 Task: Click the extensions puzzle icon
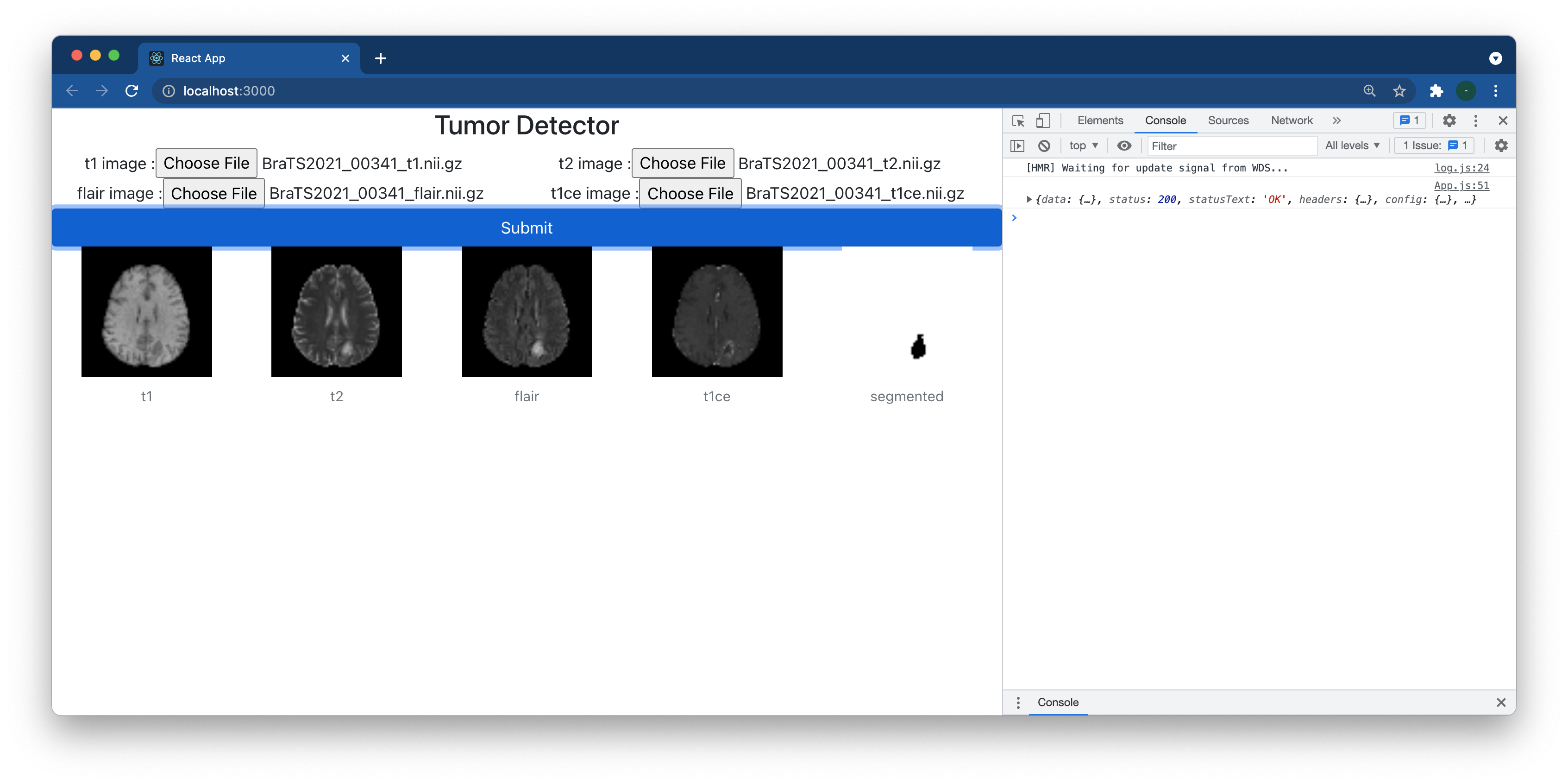click(1436, 91)
